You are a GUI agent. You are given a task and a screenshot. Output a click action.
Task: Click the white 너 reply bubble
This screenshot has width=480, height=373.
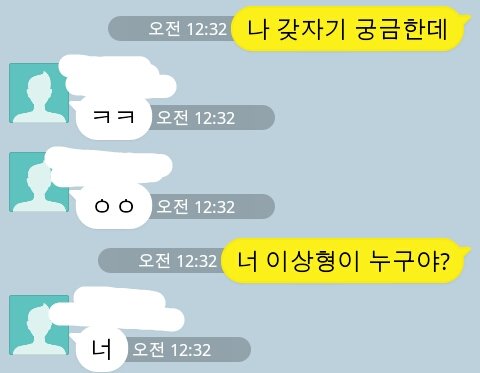(x=102, y=349)
